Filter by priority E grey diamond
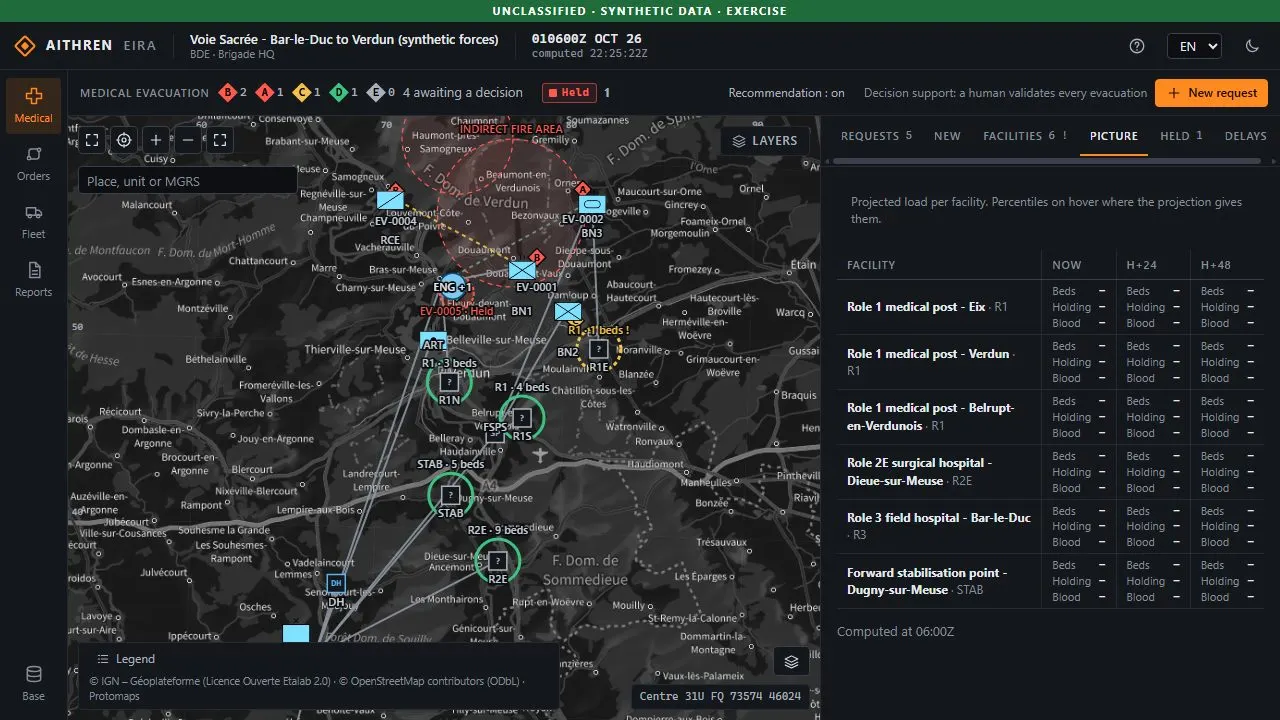Viewport: 1280px width, 720px height. pos(381,93)
